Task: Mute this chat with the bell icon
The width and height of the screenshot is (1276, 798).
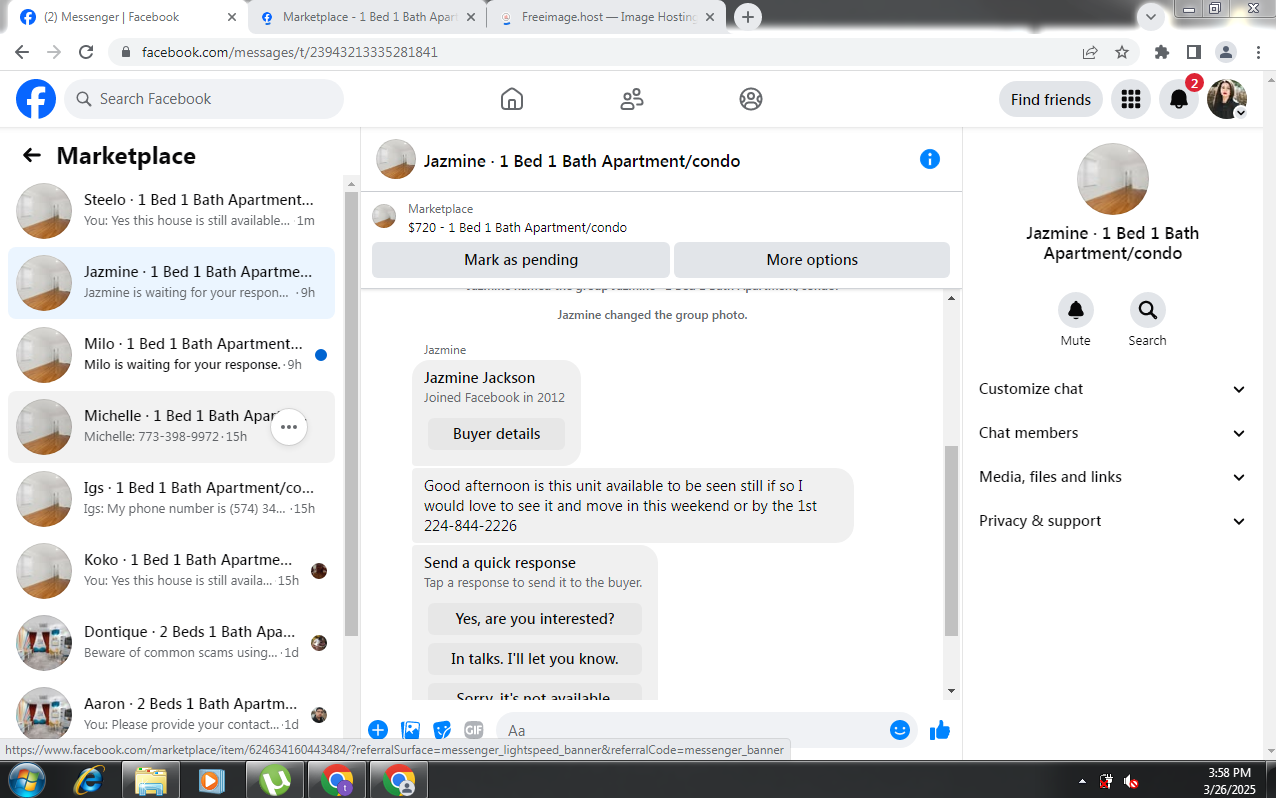Action: point(1076,310)
